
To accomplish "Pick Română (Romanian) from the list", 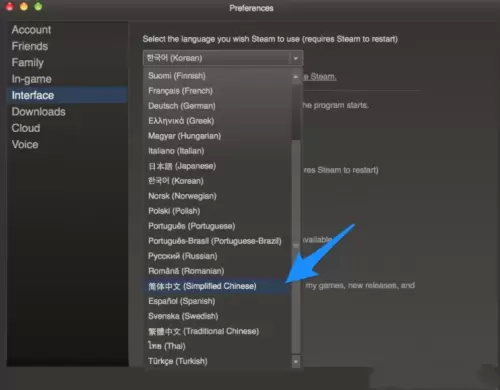I will pyautogui.click(x=218, y=271).
